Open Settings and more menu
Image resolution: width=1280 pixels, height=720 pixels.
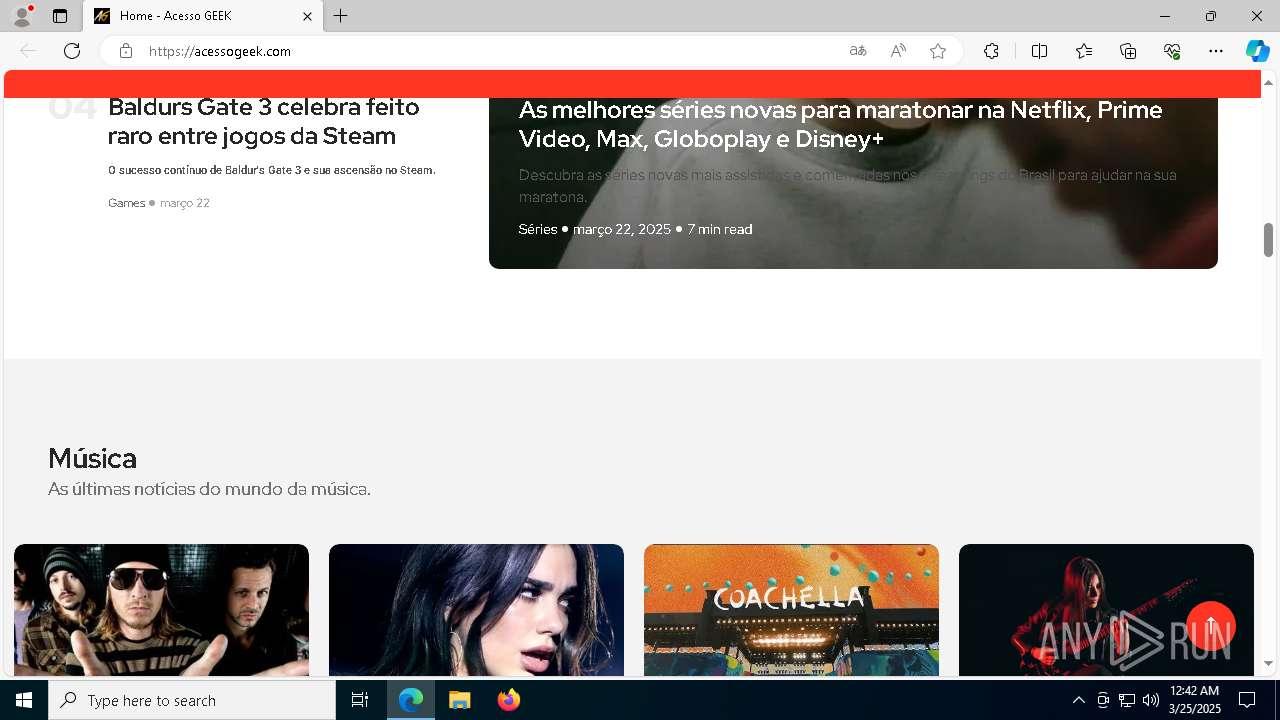(x=1216, y=51)
